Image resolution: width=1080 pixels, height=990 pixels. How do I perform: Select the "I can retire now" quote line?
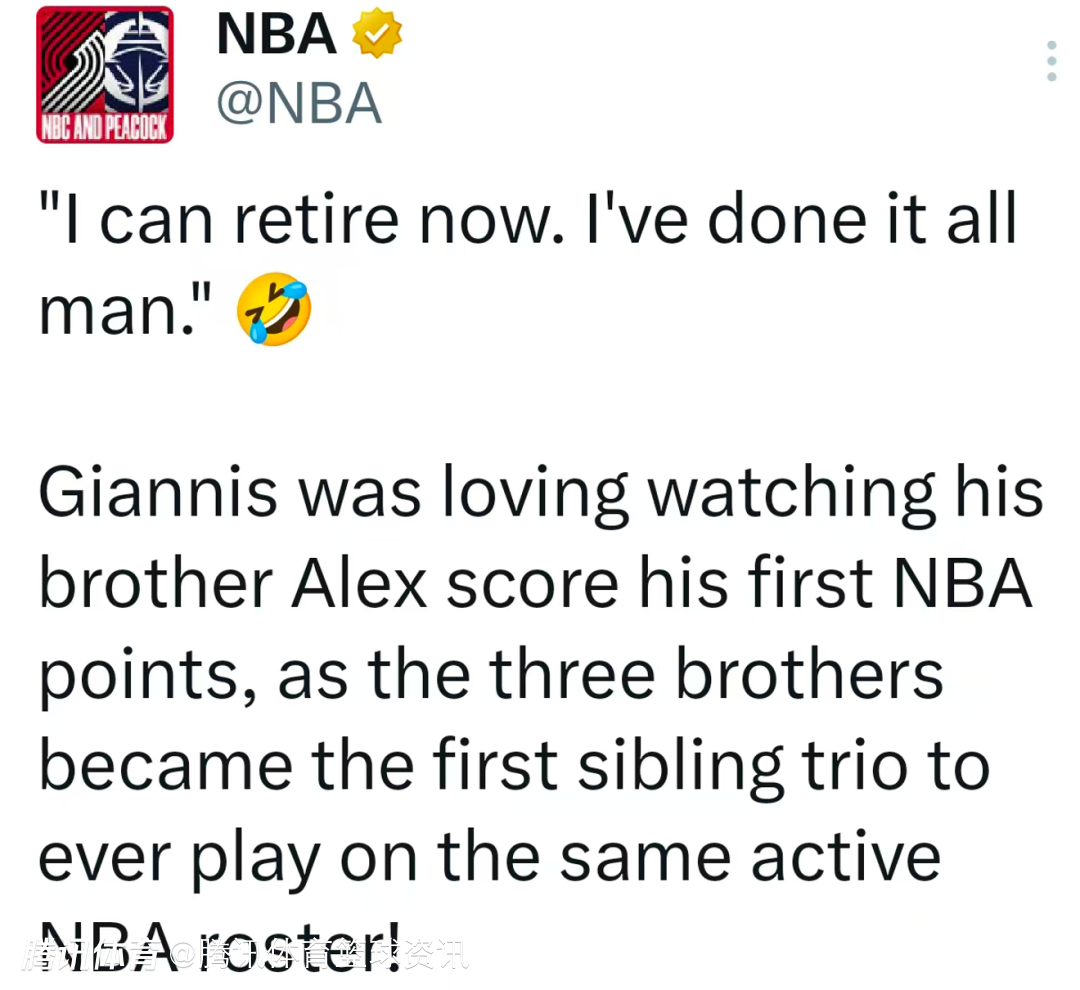click(527, 220)
